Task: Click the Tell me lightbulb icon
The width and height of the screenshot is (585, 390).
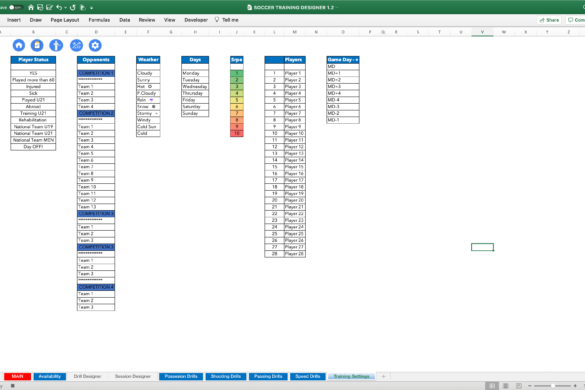Action: (x=217, y=19)
